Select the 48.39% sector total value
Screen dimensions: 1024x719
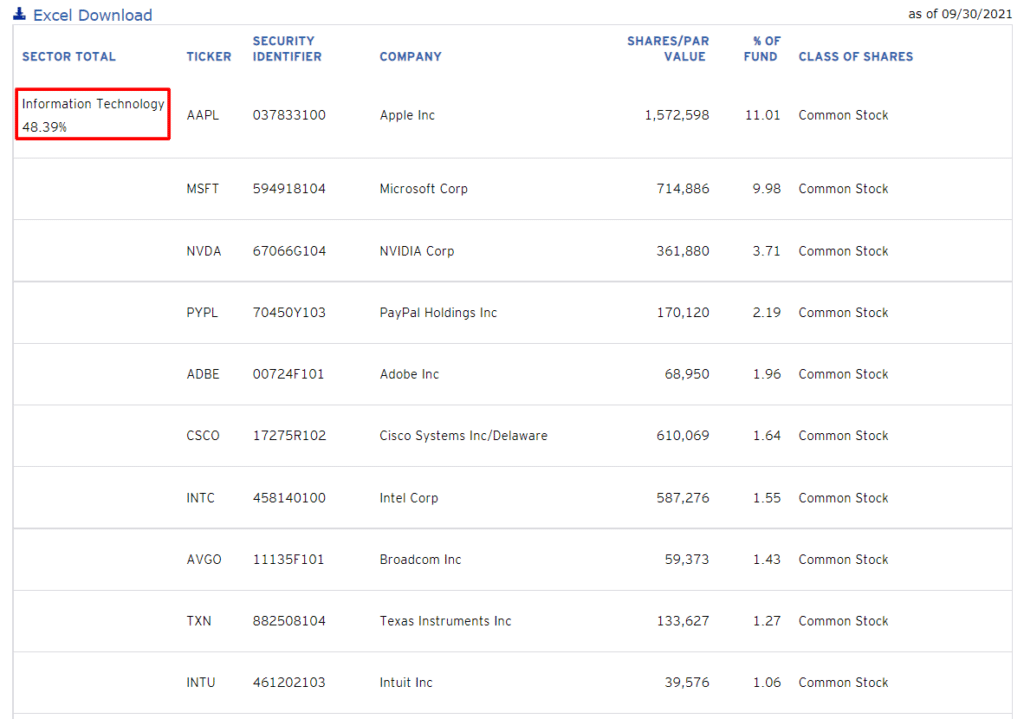[x=44, y=127]
